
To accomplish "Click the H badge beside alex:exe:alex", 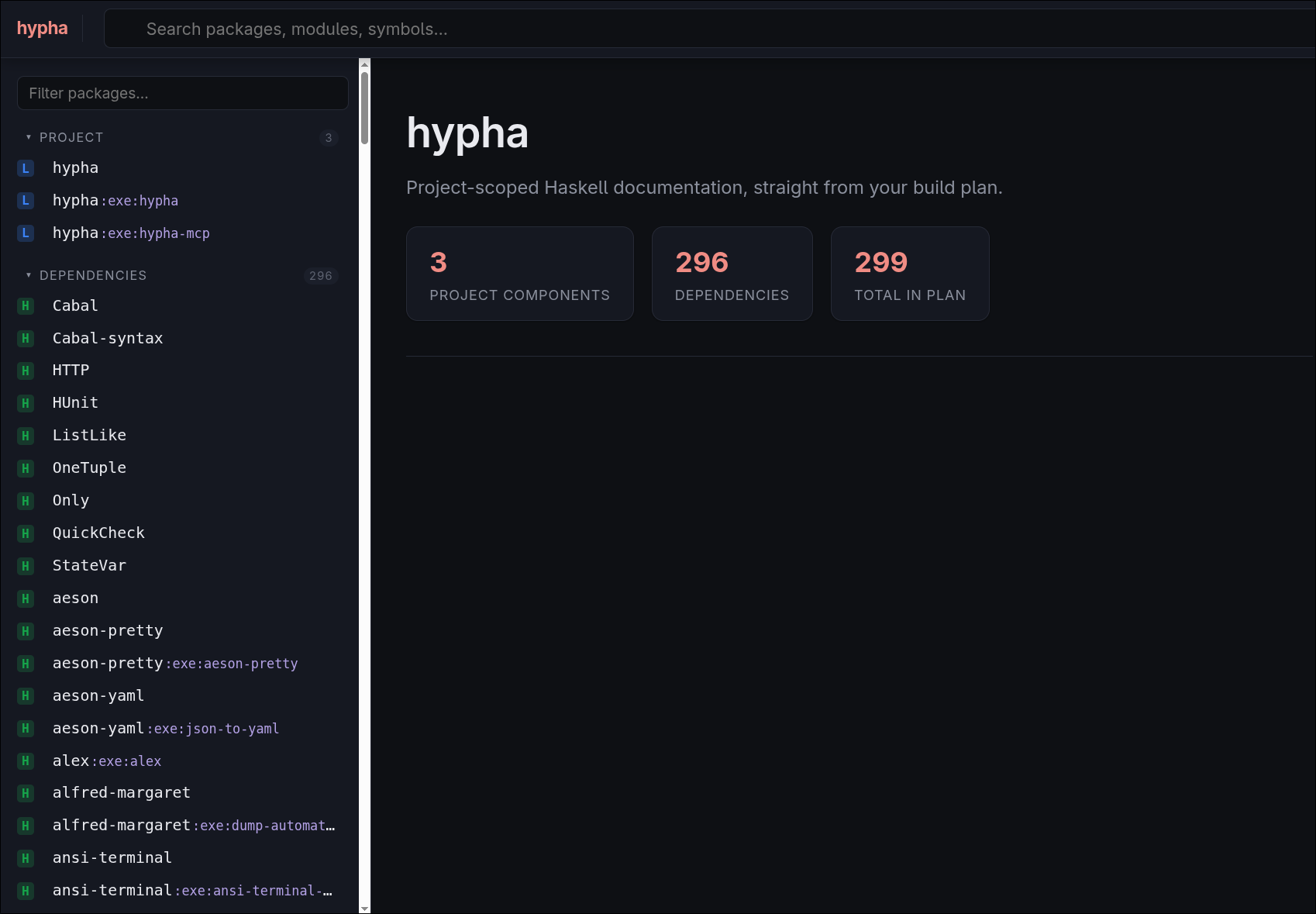I will 26,761.
